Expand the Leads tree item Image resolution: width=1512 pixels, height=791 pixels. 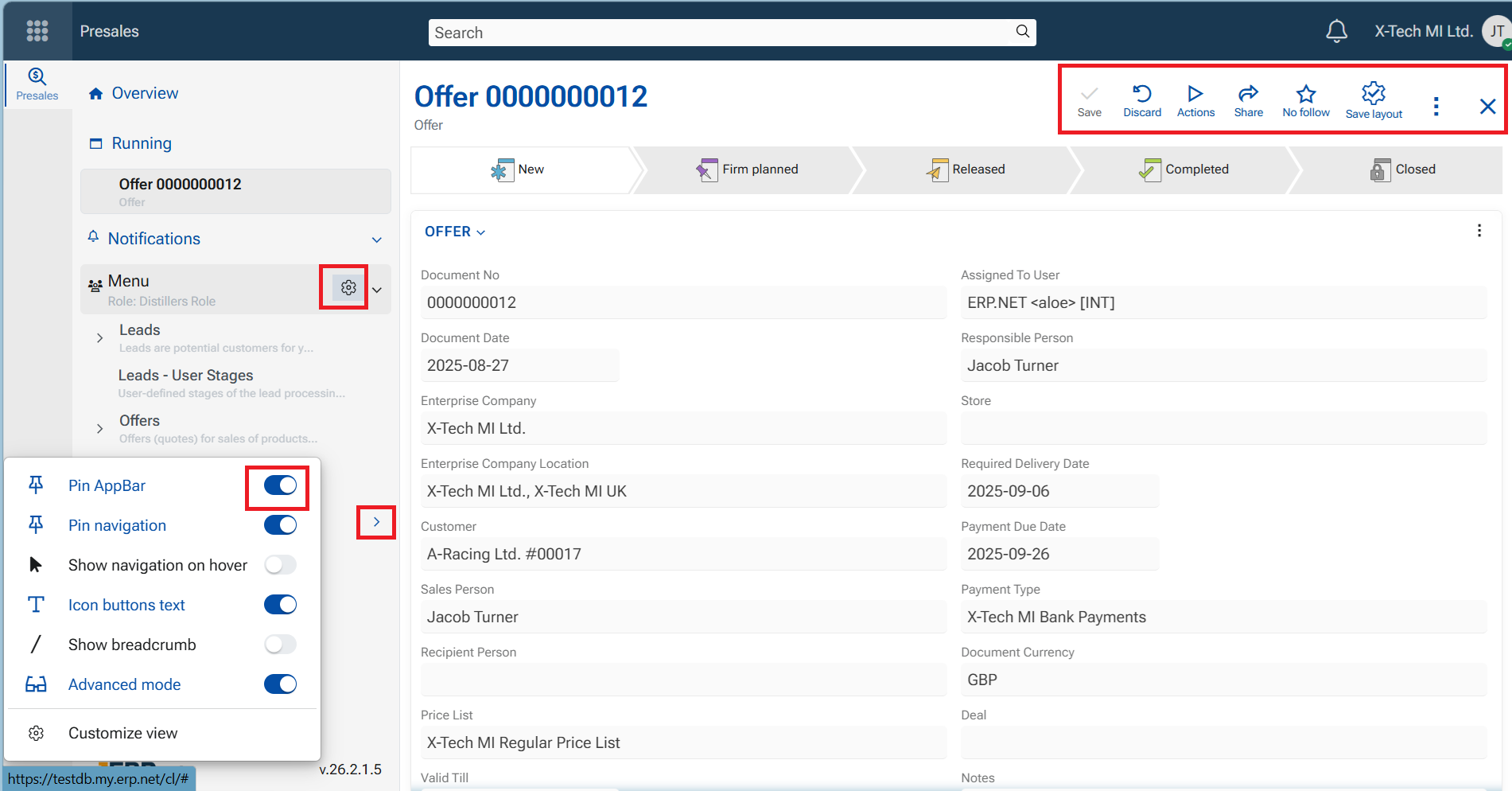coord(99,337)
